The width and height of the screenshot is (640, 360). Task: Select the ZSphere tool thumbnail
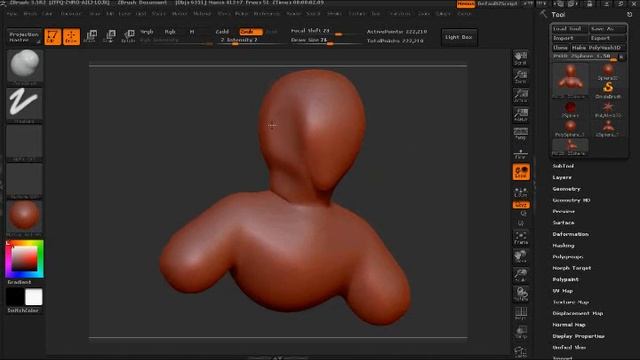[x=570, y=109]
